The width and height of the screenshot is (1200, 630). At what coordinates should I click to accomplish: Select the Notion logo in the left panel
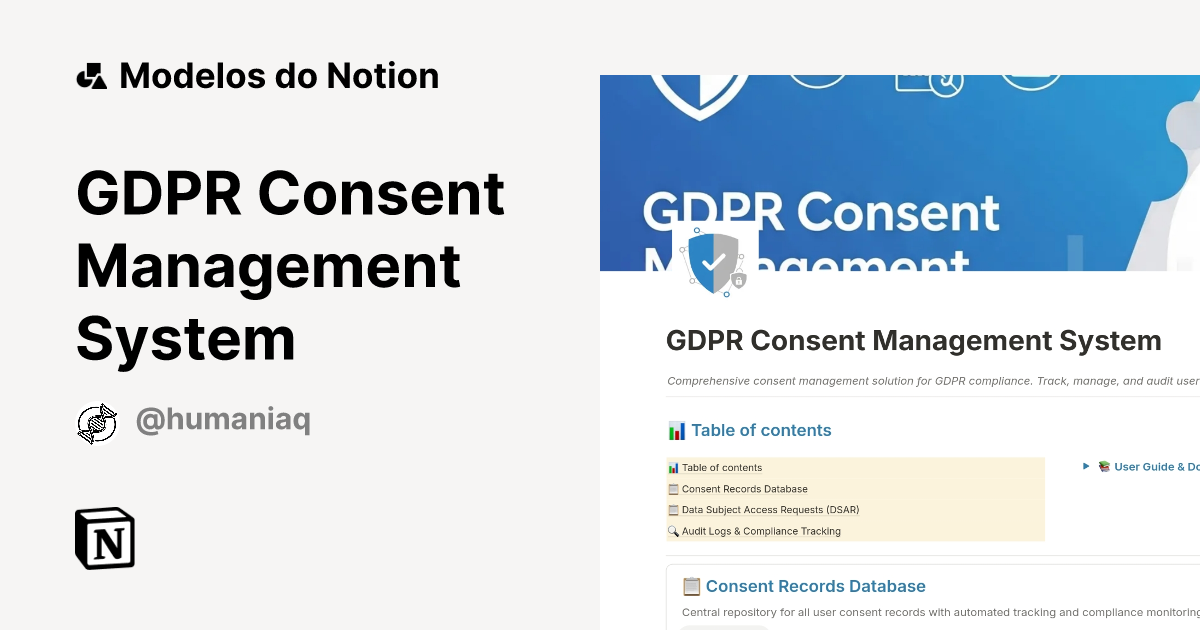click(104, 538)
